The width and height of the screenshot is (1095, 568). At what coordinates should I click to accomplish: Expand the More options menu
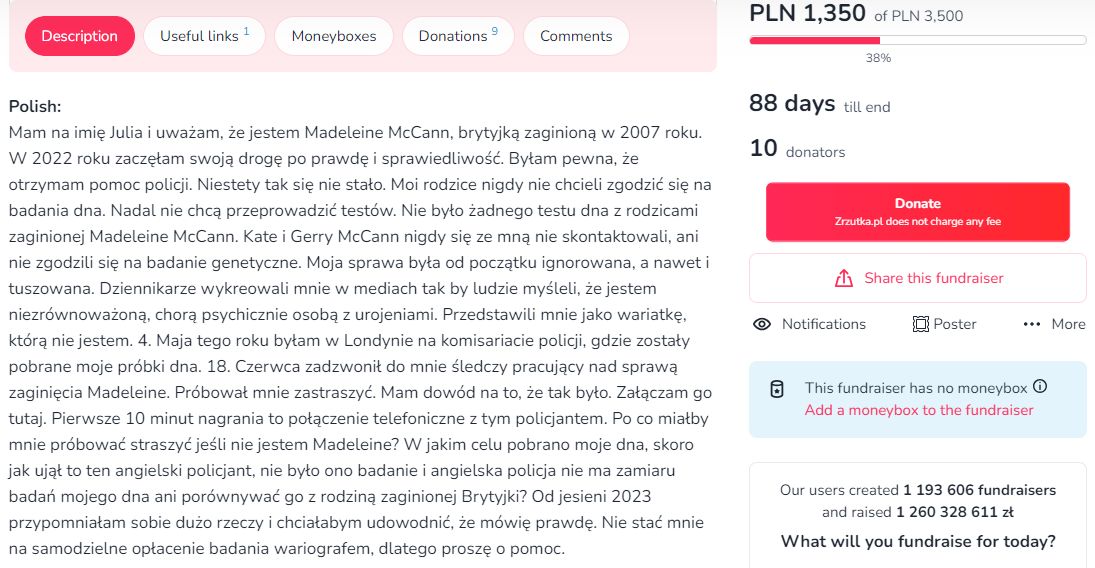click(1067, 324)
